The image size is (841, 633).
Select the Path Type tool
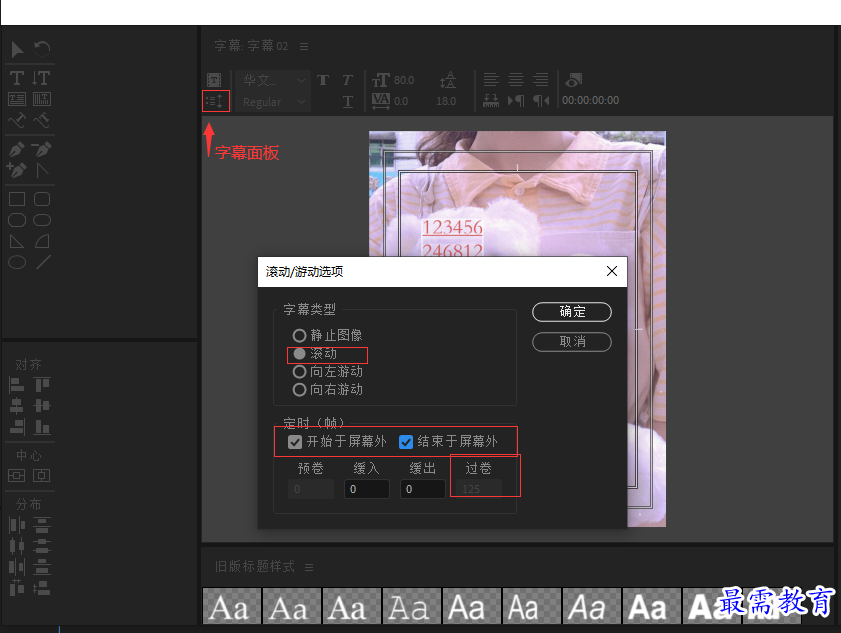tap(17, 120)
